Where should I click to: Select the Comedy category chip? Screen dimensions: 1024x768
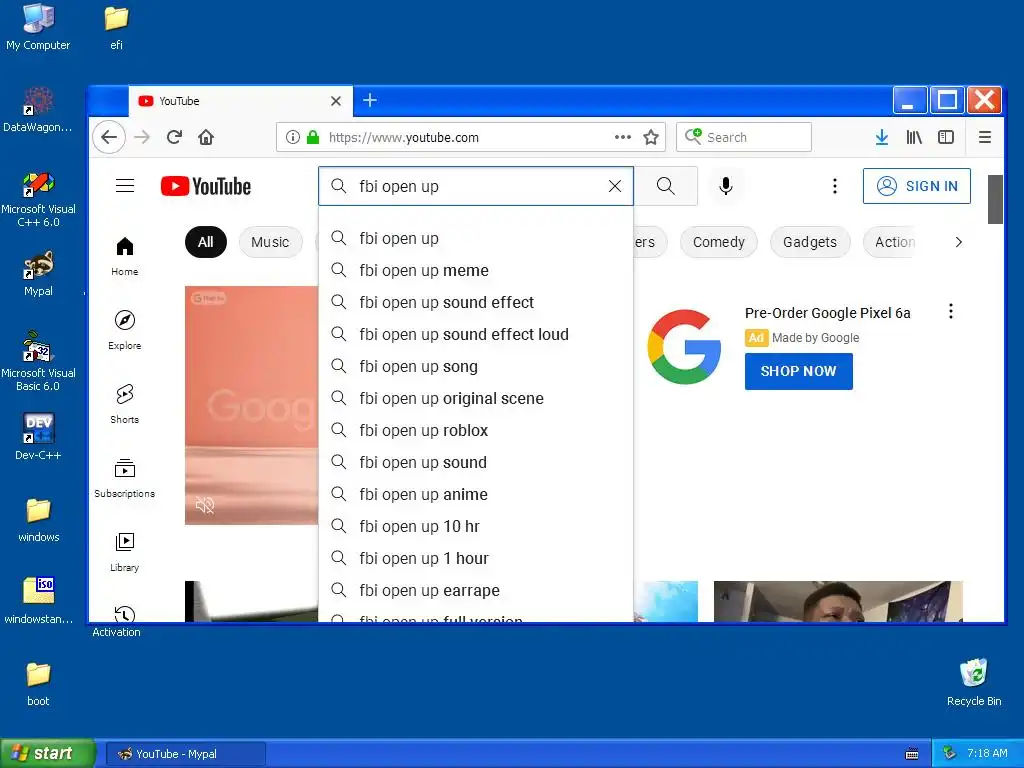[718, 242]
